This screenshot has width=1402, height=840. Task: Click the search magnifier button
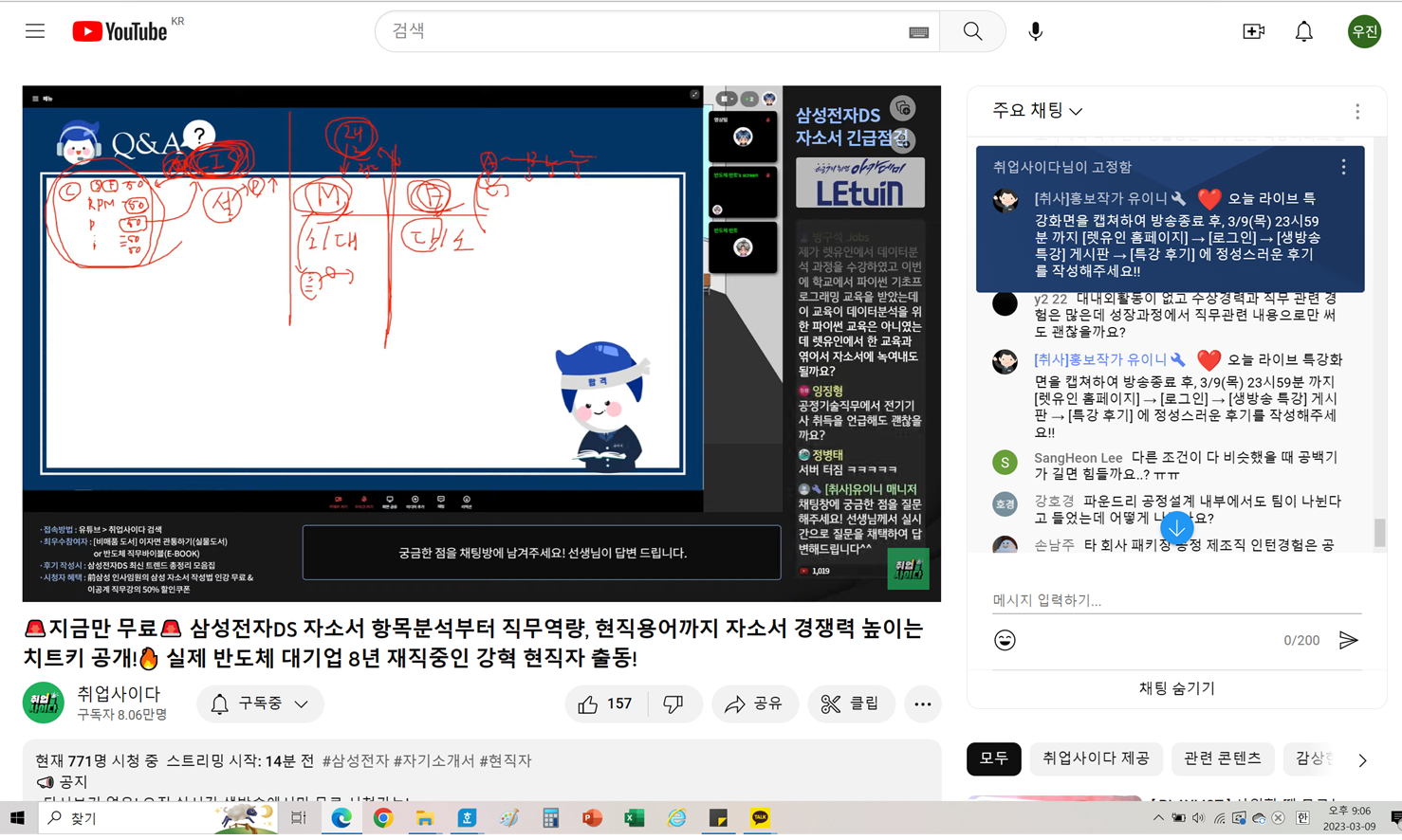pyautogui.click(x=972, y=31)
